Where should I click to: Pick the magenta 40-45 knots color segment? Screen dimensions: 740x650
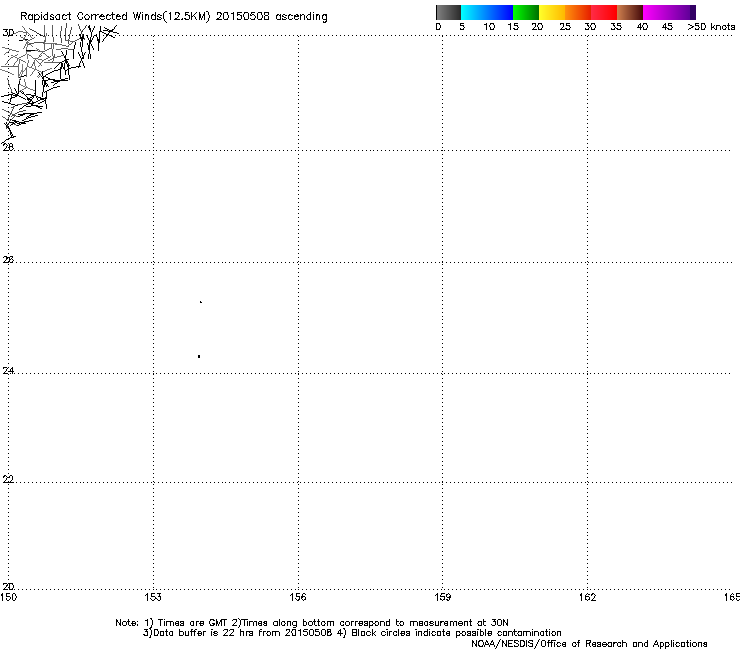pos(665,12)
